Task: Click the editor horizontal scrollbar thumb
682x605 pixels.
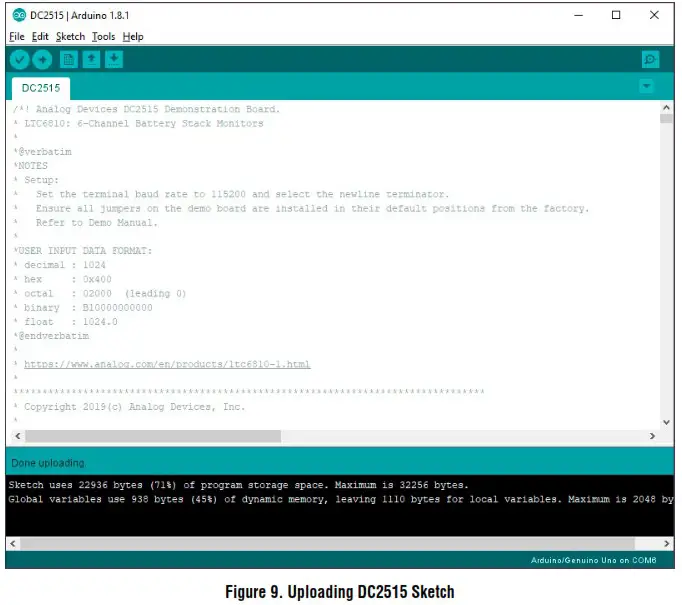Action: [153, 436]
